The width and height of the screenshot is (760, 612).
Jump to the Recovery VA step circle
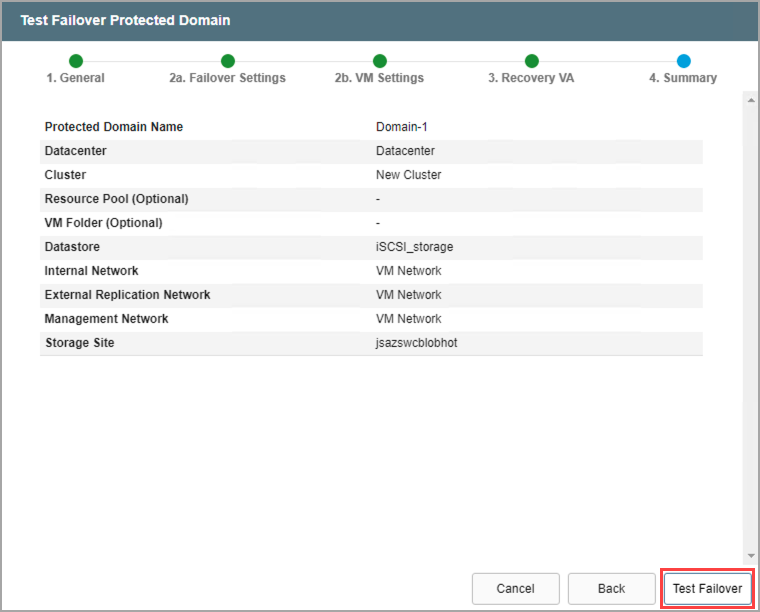532,61
